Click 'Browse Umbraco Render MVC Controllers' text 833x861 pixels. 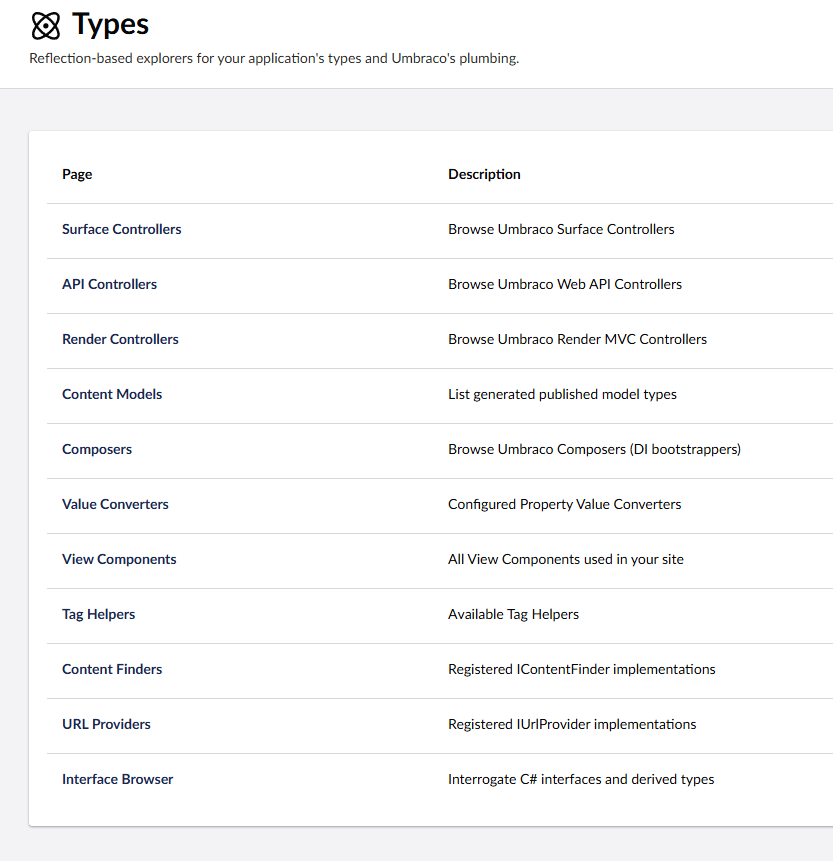pyautogui.click(x=577, y=339)
